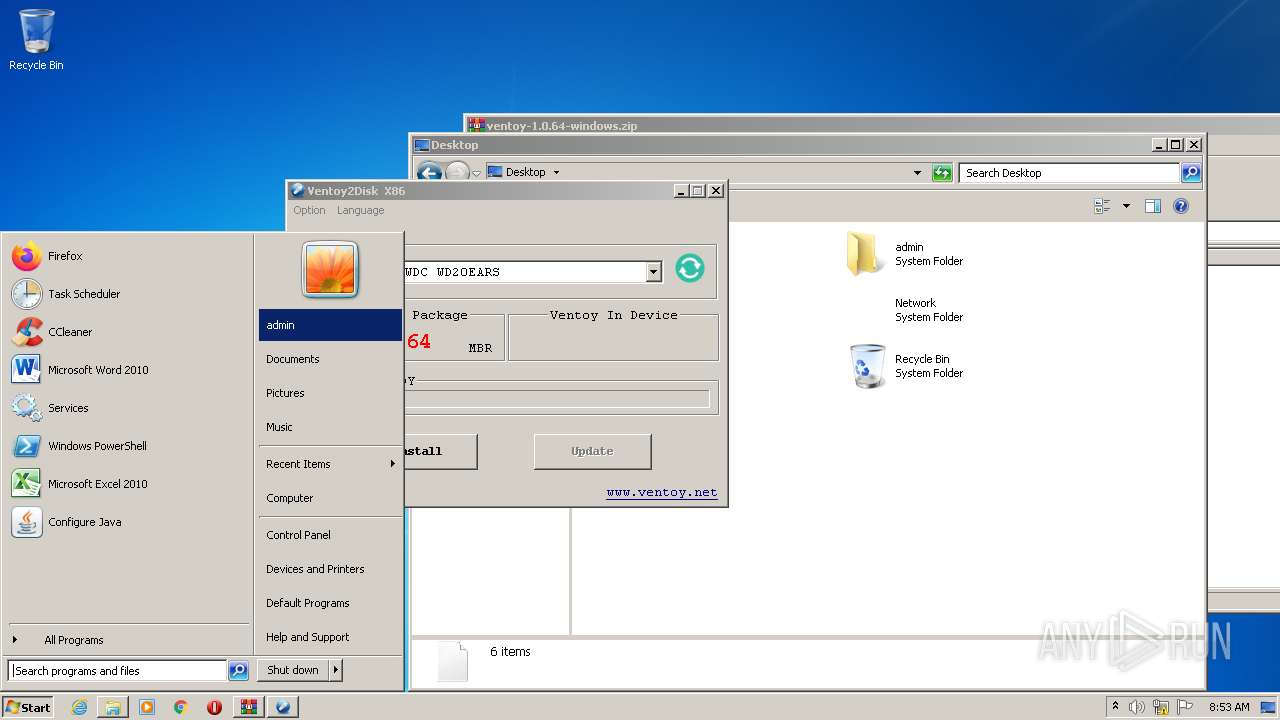The width and height of the screenshot is (1280, 720).
Task: Launch Task Scheduler from Start menu
Action: (x=127, y=294)
